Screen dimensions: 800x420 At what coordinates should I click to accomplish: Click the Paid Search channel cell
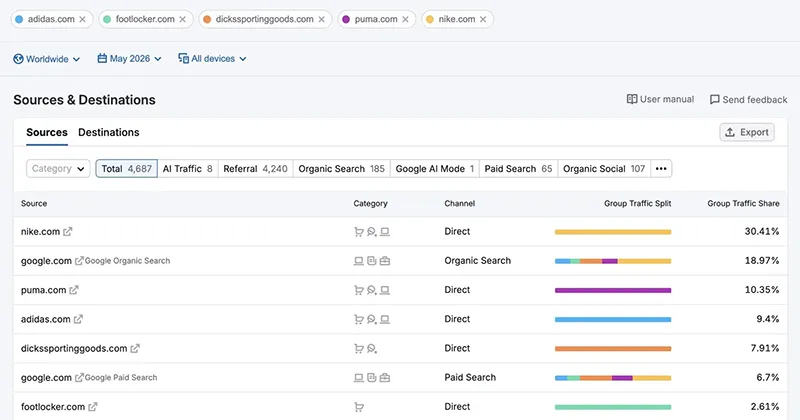click(x=470, y=378)
